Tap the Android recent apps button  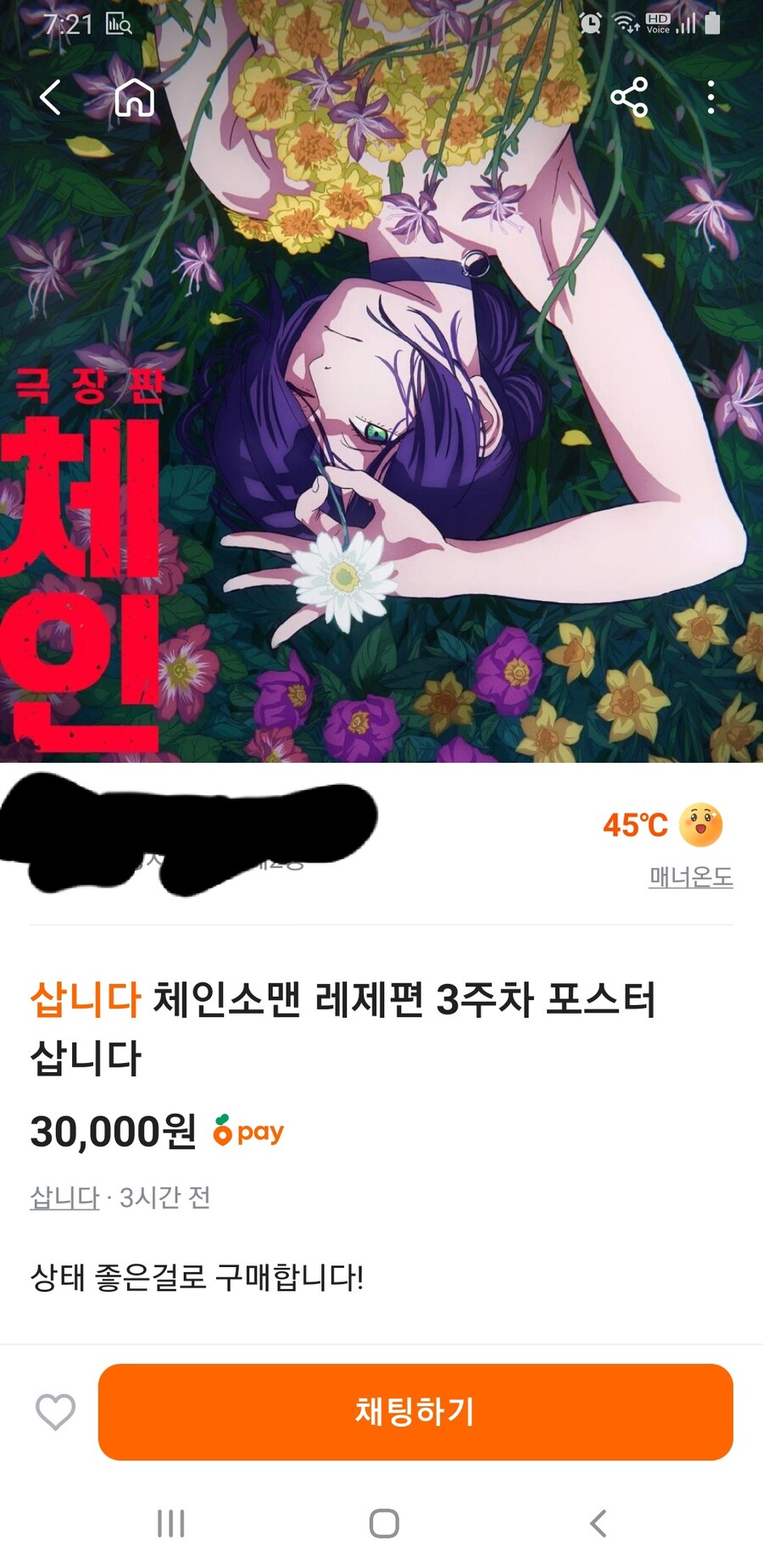(x=171, y=1523)
